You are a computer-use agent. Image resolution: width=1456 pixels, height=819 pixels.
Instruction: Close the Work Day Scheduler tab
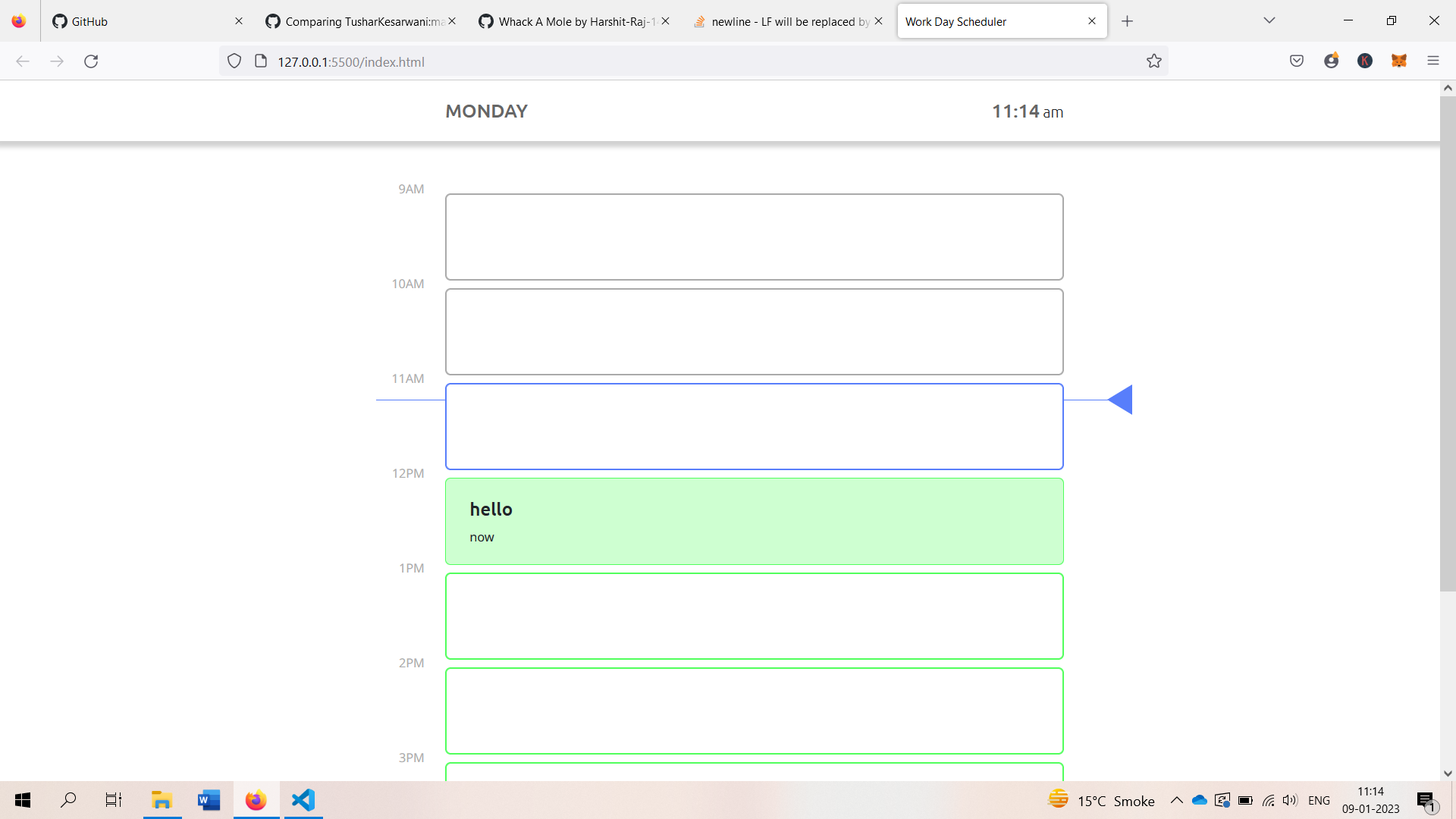[1092, 21]
